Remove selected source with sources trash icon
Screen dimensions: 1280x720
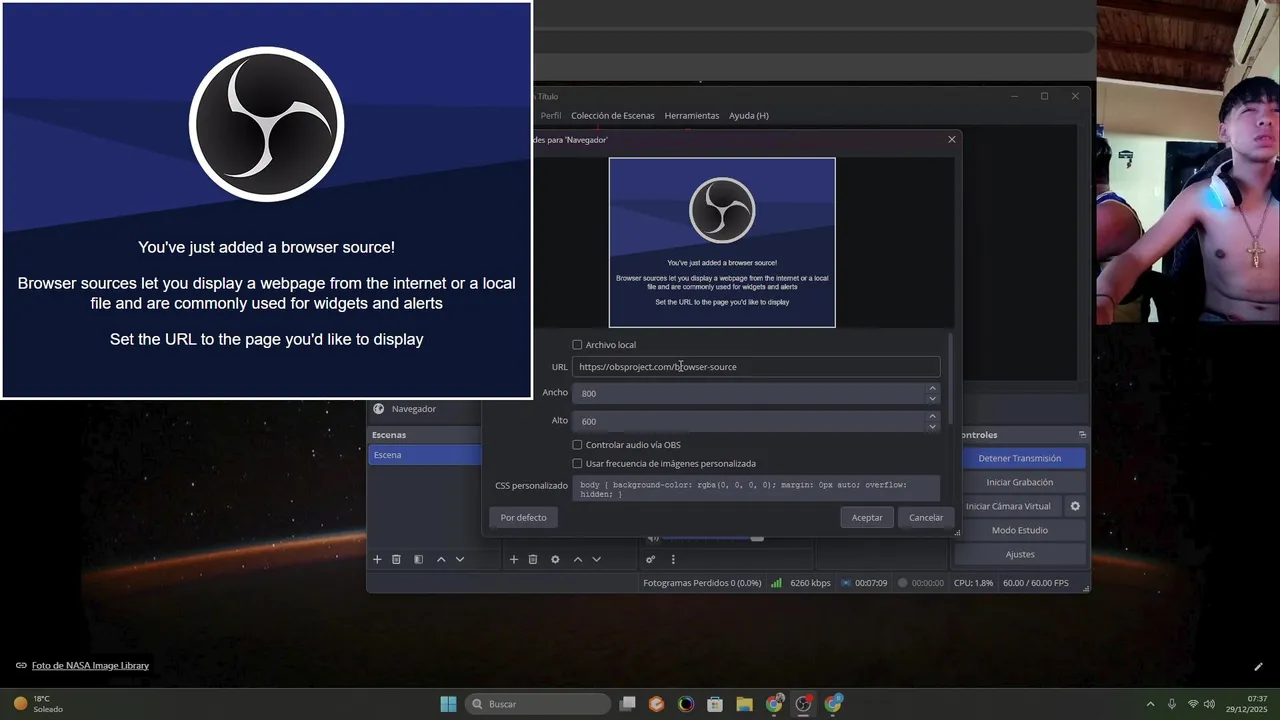tap(533, 560)
